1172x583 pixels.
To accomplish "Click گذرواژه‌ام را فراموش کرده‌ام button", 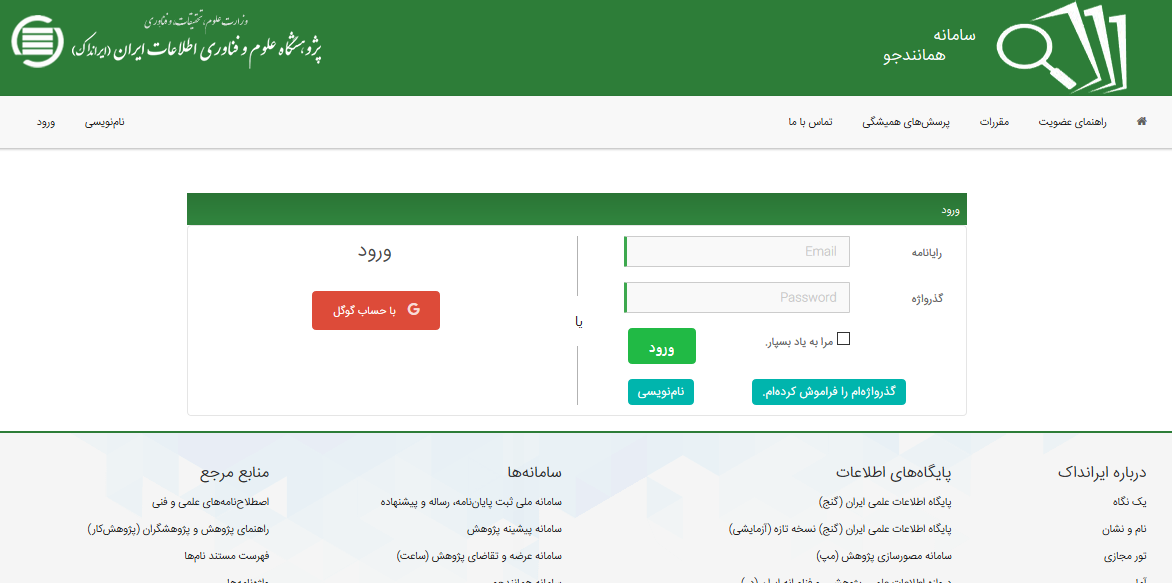I will click(x=829, y=392).
